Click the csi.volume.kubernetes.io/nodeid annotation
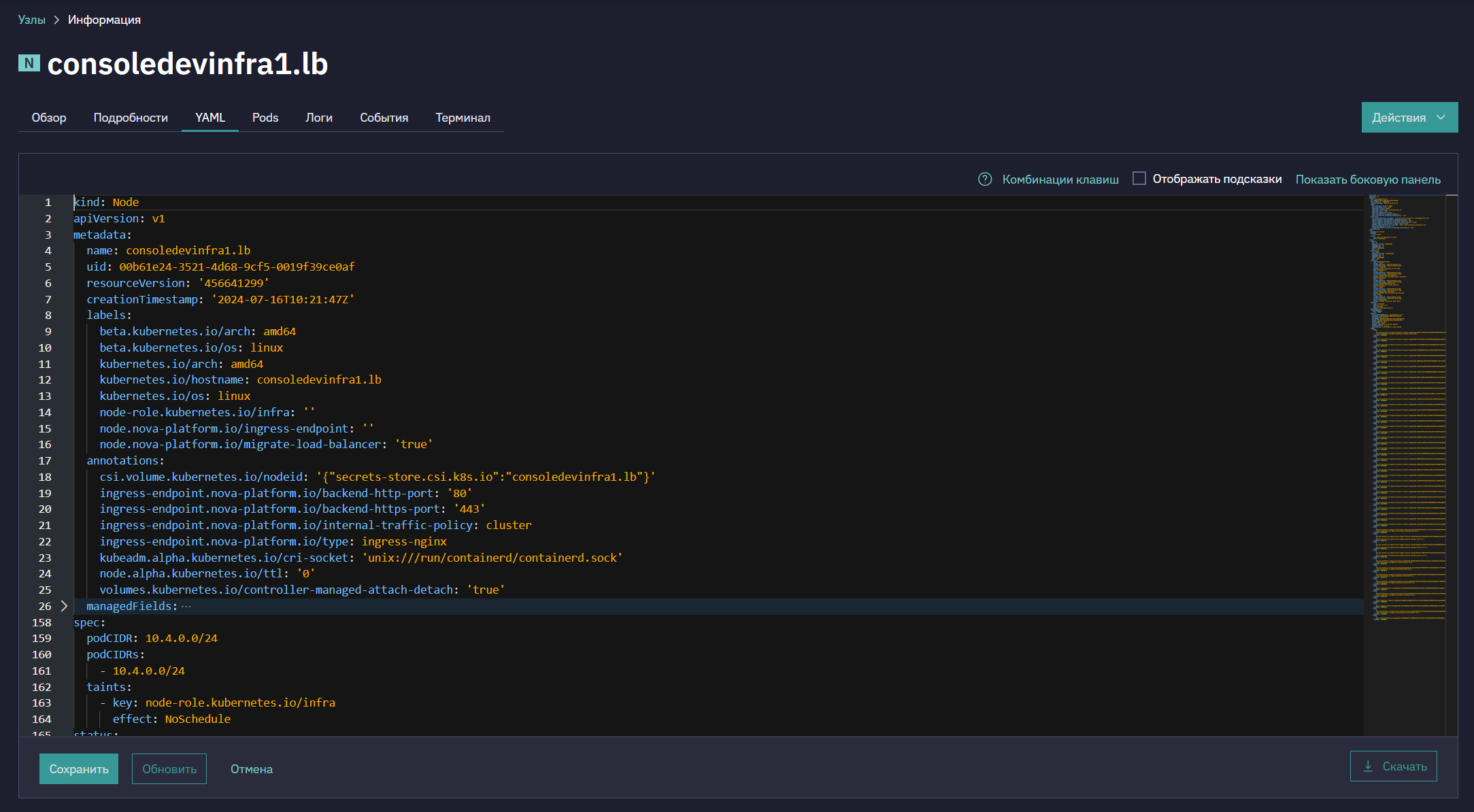Screen dimensions: 1474x812 (x=378, y=477)
